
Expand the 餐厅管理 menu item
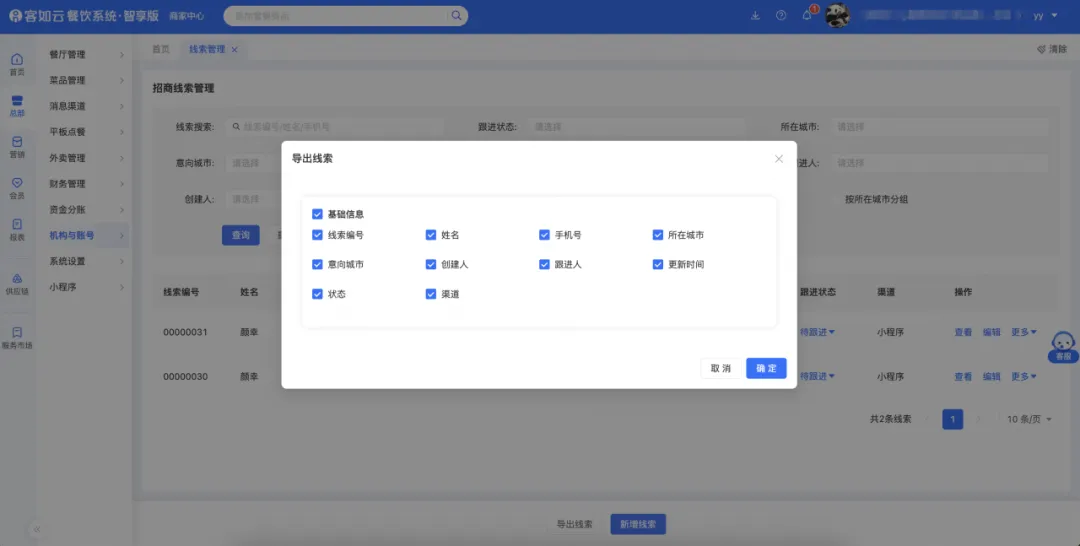point(83,54)
